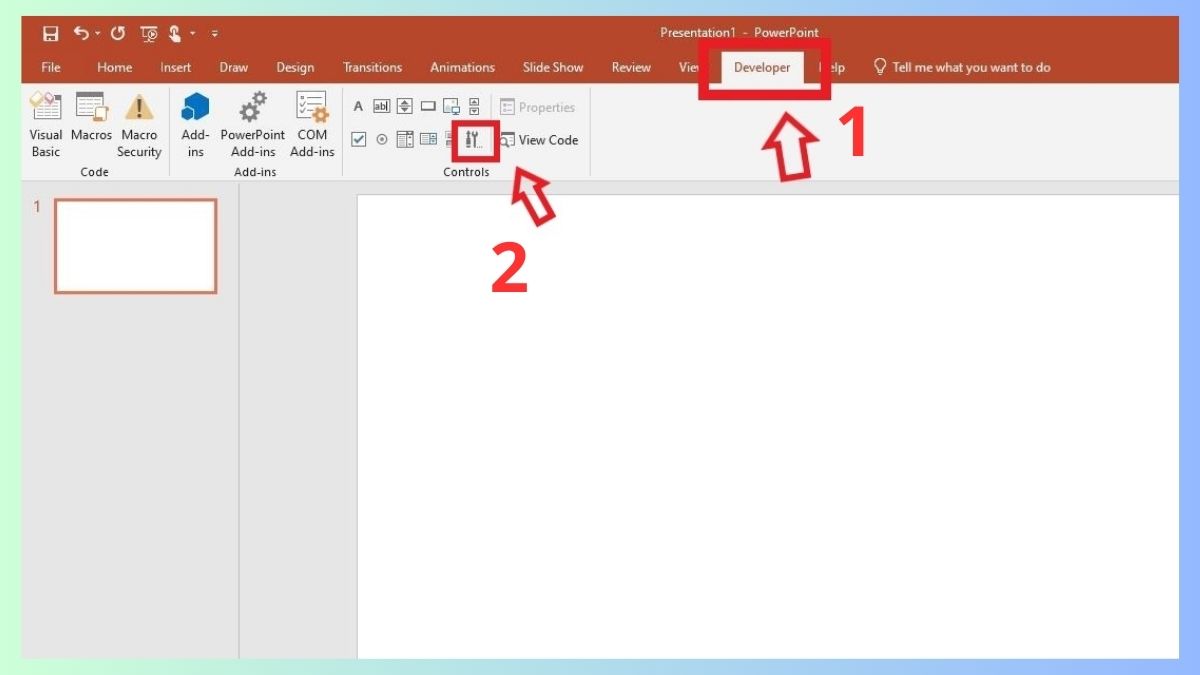The width and height of the screenshot is (1200, 675).
Task: Open the Add-ins store button
Action: tap(195, 125)
